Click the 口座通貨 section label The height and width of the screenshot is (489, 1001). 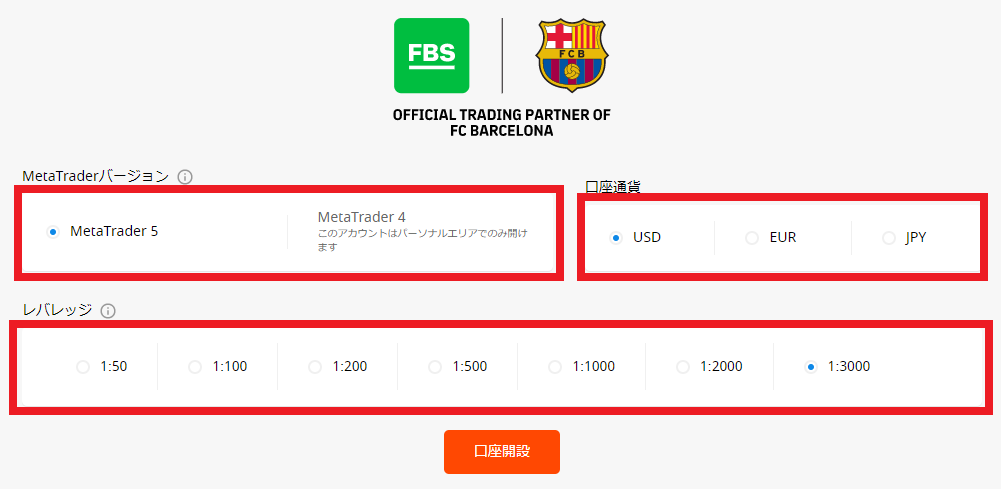point(613,186)
